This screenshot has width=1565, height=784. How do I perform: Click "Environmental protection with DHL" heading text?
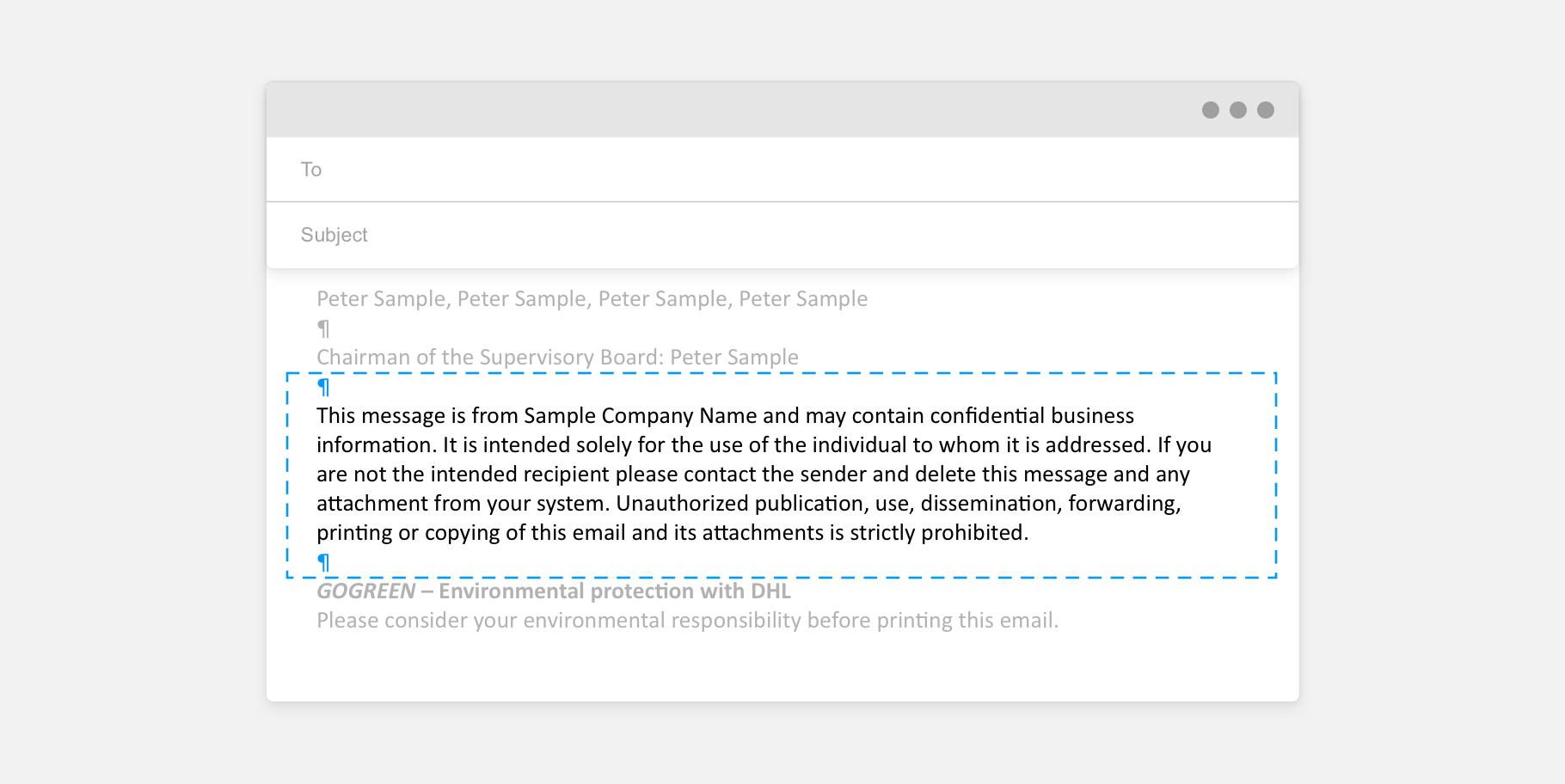(x=614, y=591)
